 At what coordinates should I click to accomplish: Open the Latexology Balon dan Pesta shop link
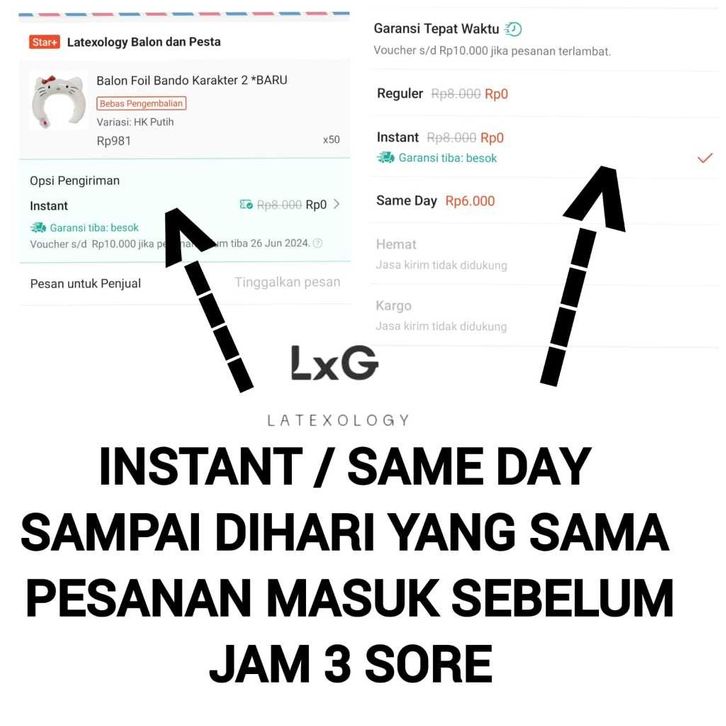(x=144, y=42)
